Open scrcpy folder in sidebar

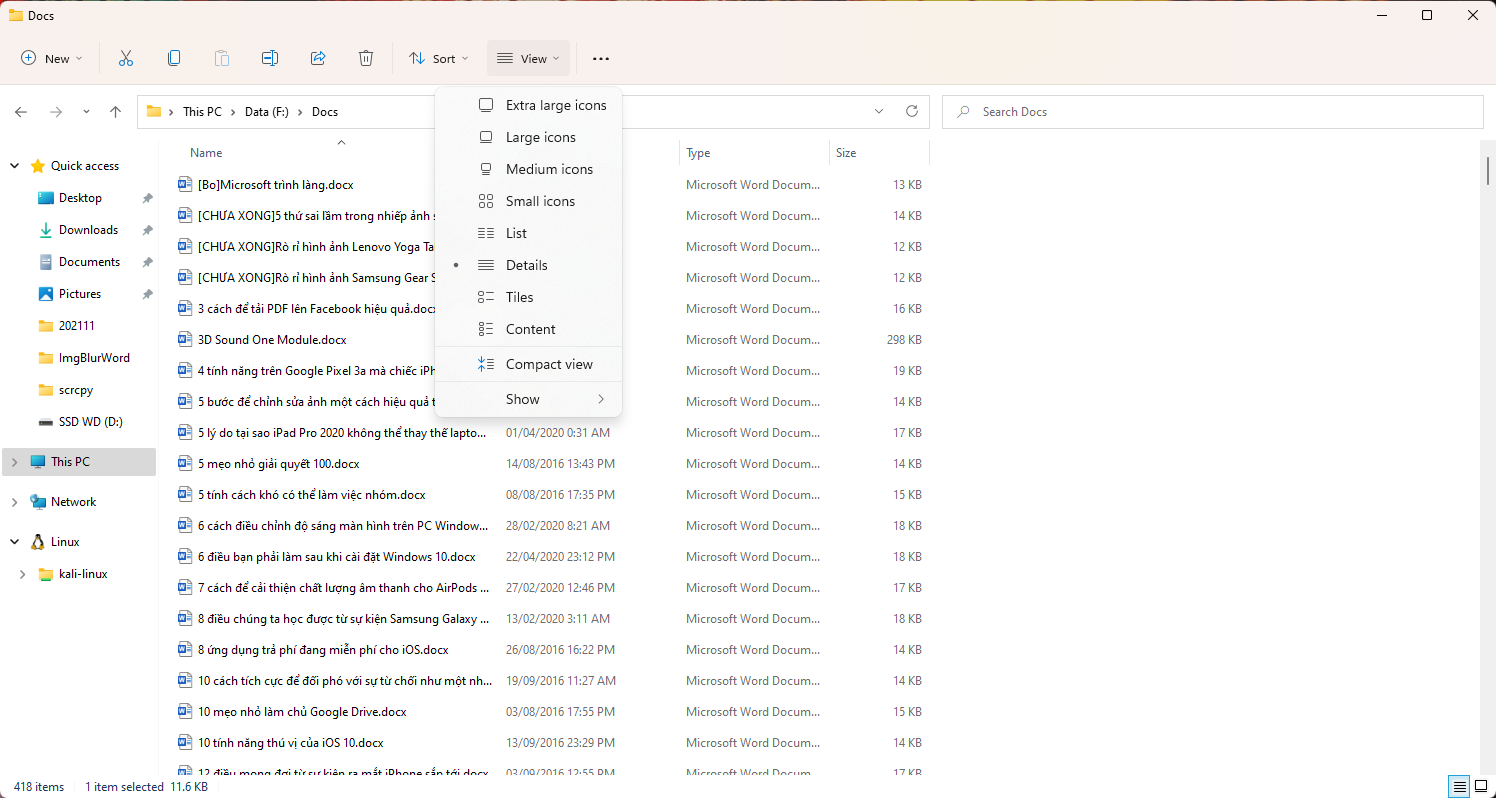coord(76,390)
